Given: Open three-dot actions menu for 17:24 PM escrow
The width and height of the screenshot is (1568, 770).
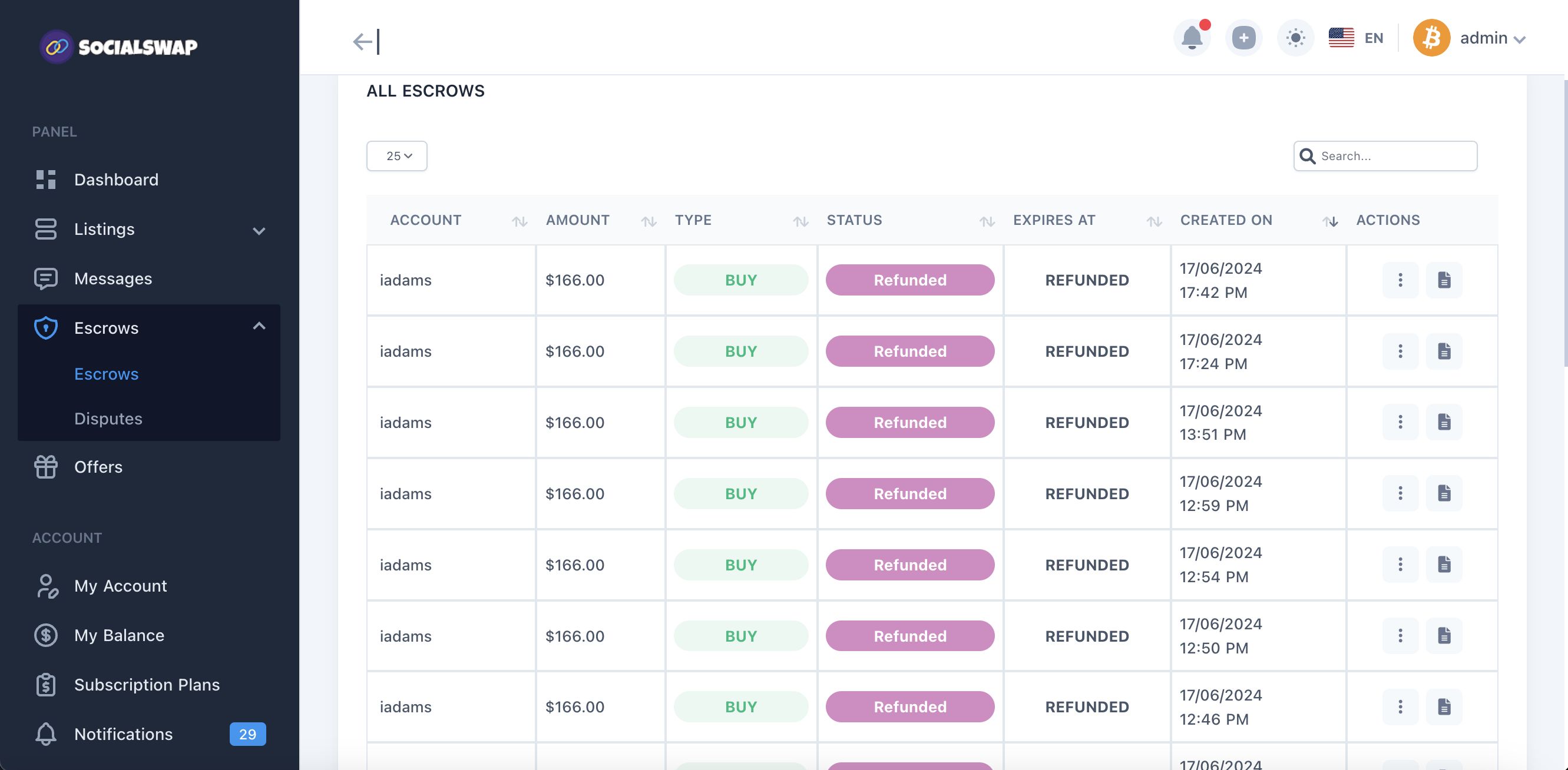Looking at the screenshot, I should (1400, 351).
